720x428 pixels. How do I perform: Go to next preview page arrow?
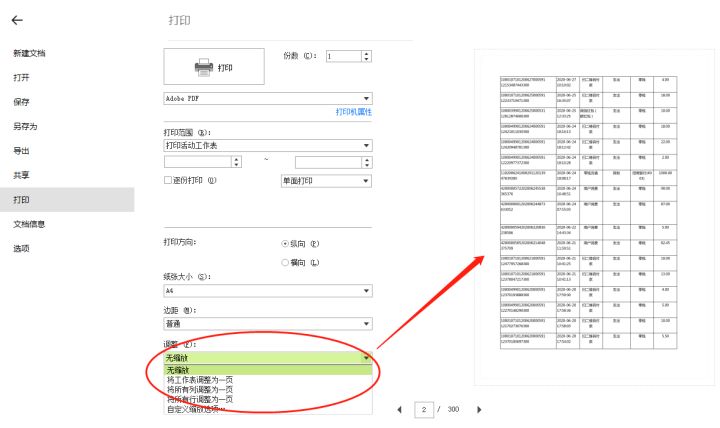point(479,410)
